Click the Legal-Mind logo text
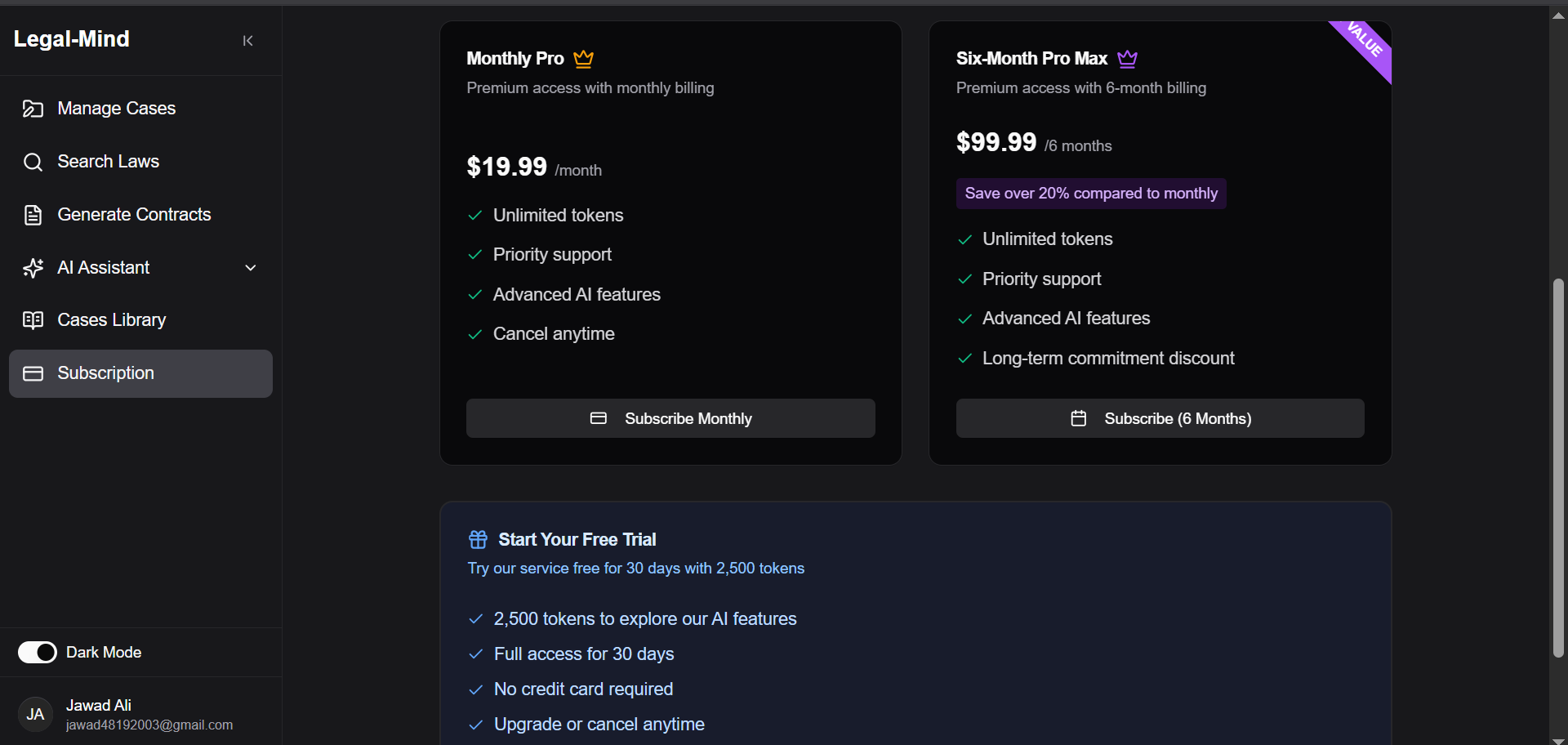Image resolution: width=1568 pixels, height=745 pixels. pyautogui.click(x=72, y=39)
